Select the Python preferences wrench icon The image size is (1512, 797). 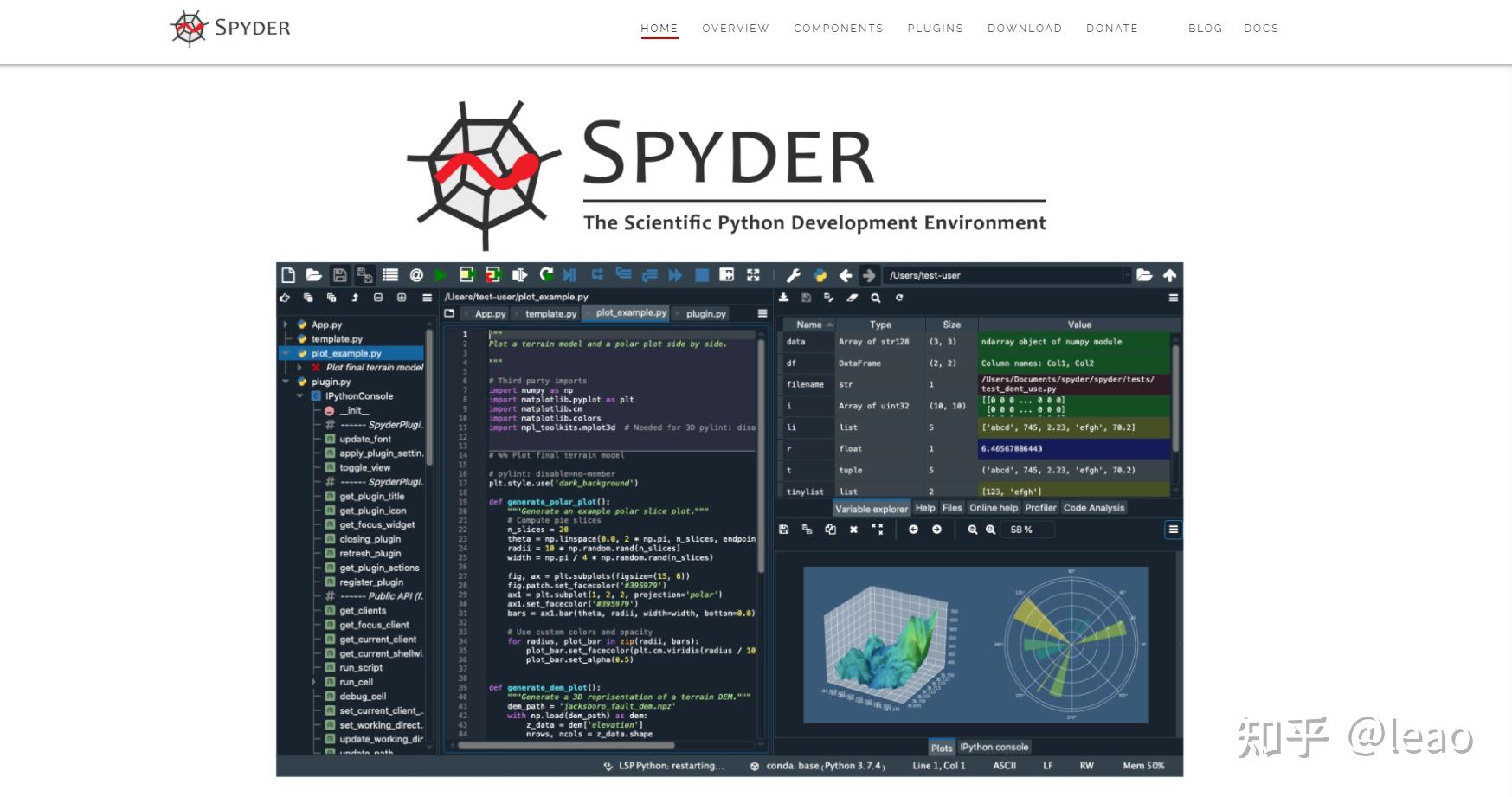[x=793, y=275]
